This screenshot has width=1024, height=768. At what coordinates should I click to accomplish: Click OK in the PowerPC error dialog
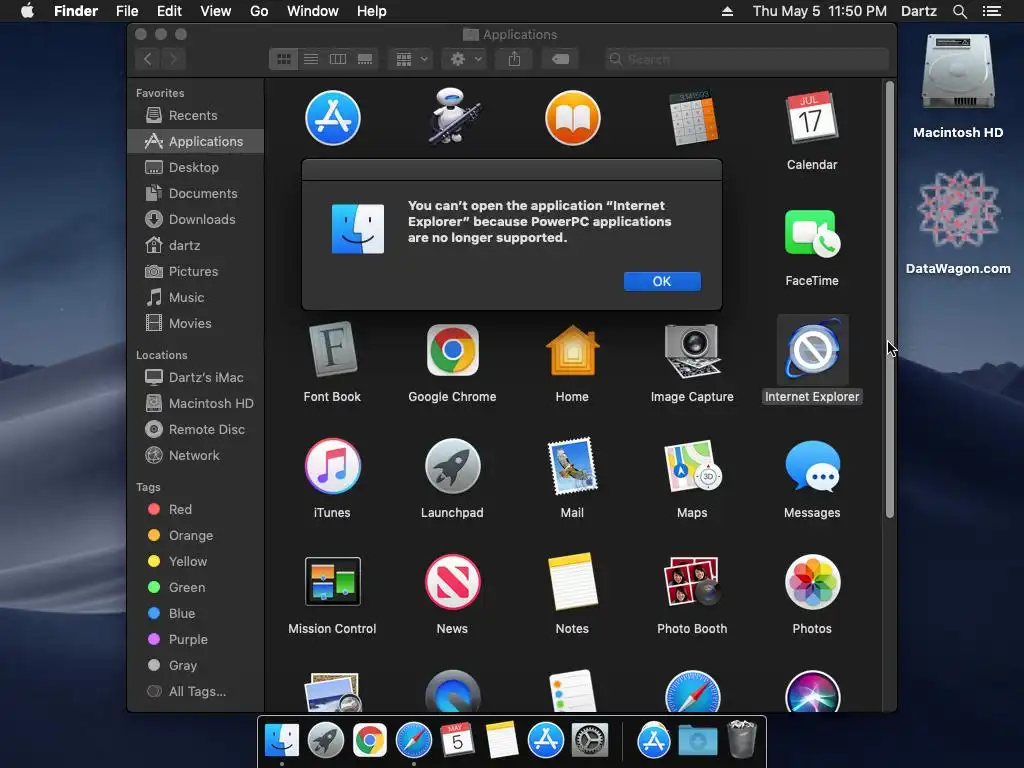point(662,281)
